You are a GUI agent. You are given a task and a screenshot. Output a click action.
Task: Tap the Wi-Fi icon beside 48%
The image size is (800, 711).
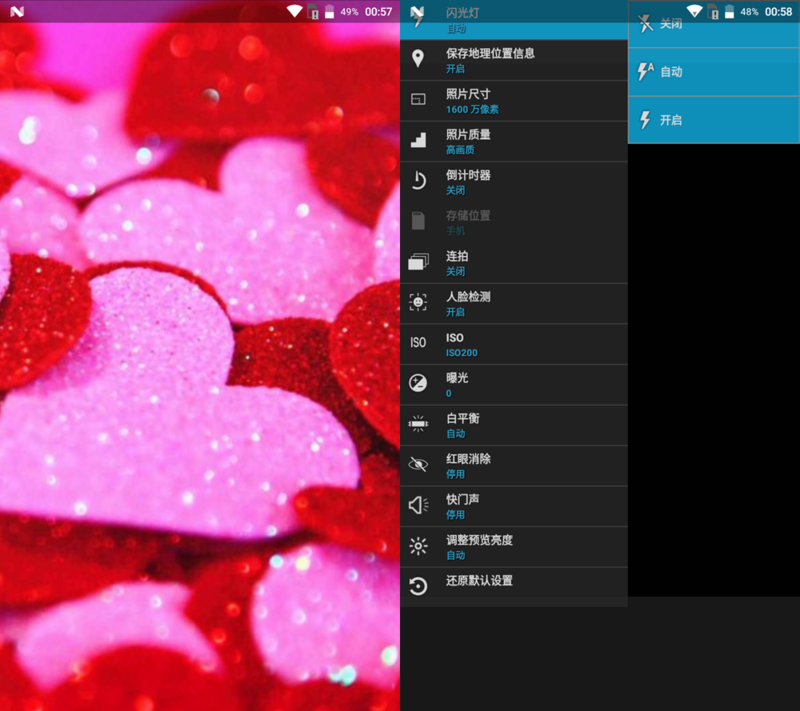click(x=694, y=11)
